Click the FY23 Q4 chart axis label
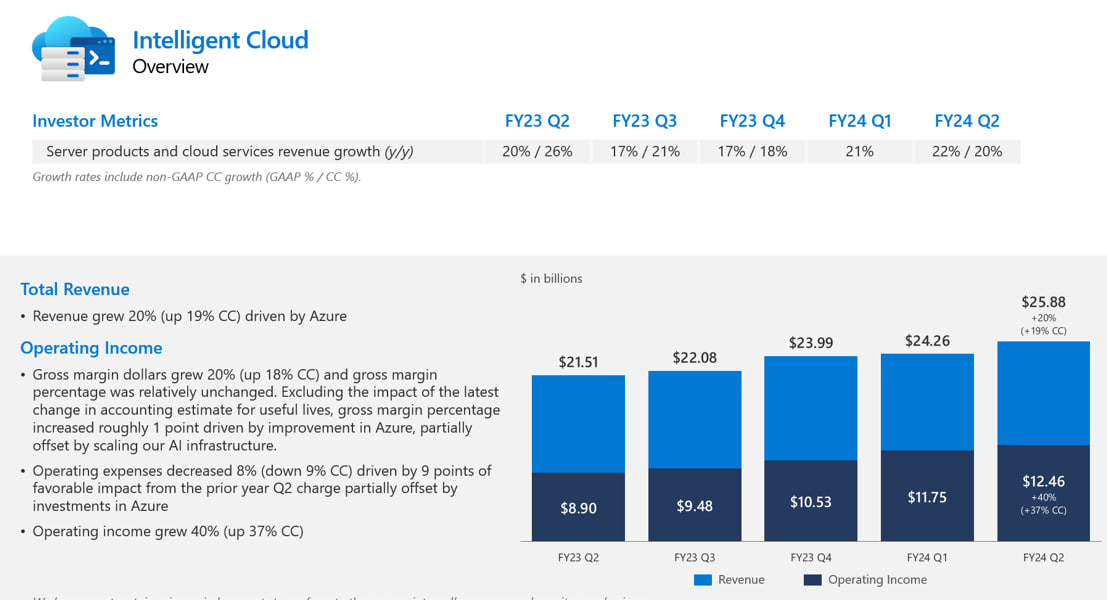The width and height of the screenshot is (1107, 600). [x=810, y=558]
